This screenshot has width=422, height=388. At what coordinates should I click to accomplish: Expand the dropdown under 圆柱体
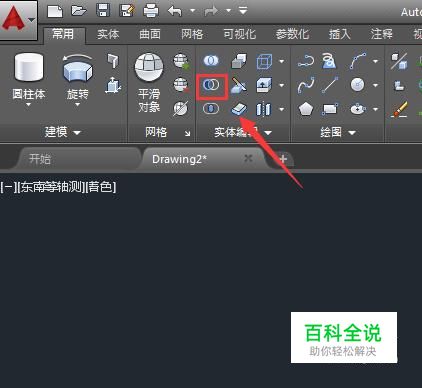(29, 104)
